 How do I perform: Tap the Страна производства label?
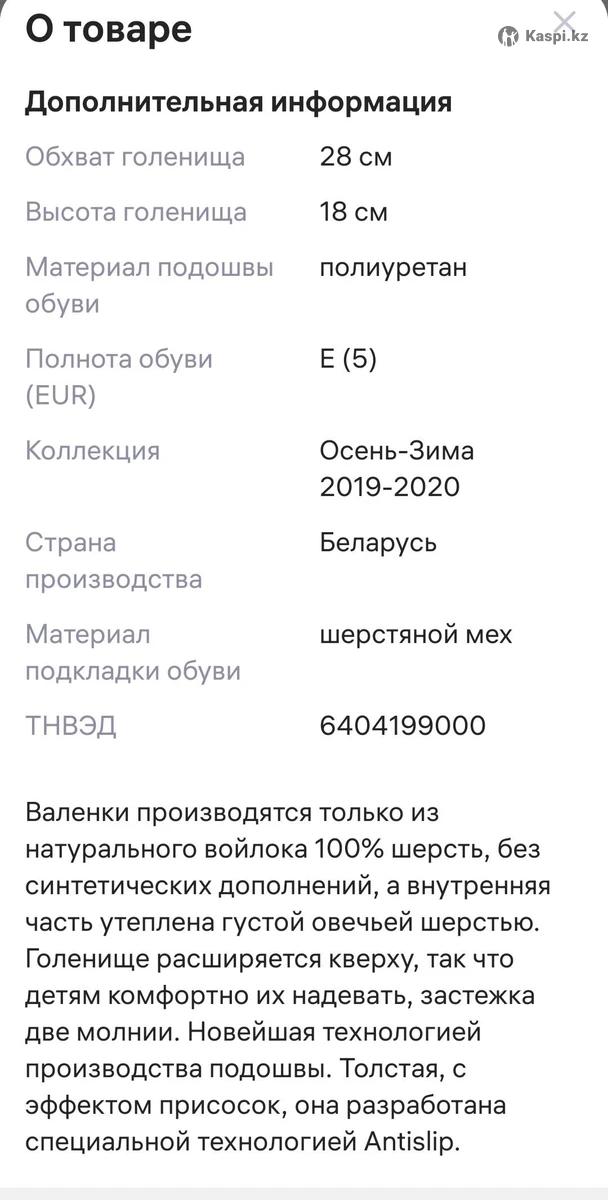[x=113, y=561]
